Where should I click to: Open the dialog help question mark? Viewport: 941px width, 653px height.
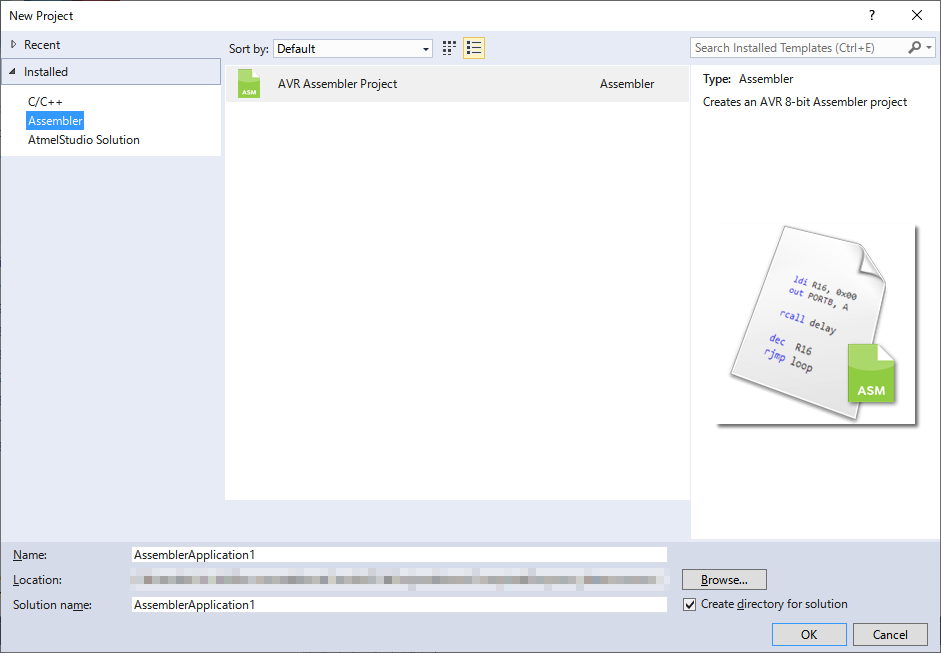pos(872,16)
